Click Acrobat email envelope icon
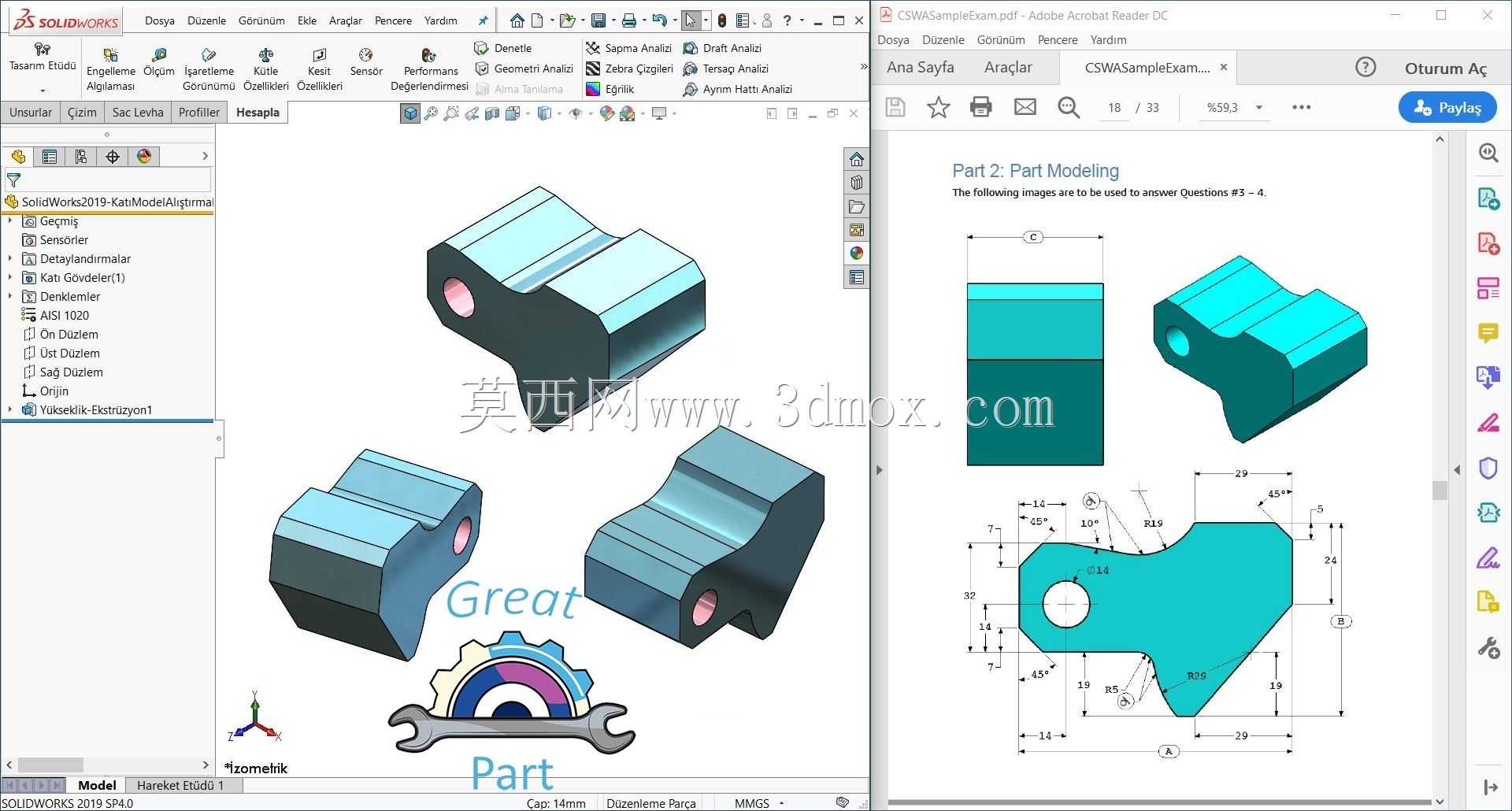This screenshot has width=1512, height=811. click(x=1025, y=107)
